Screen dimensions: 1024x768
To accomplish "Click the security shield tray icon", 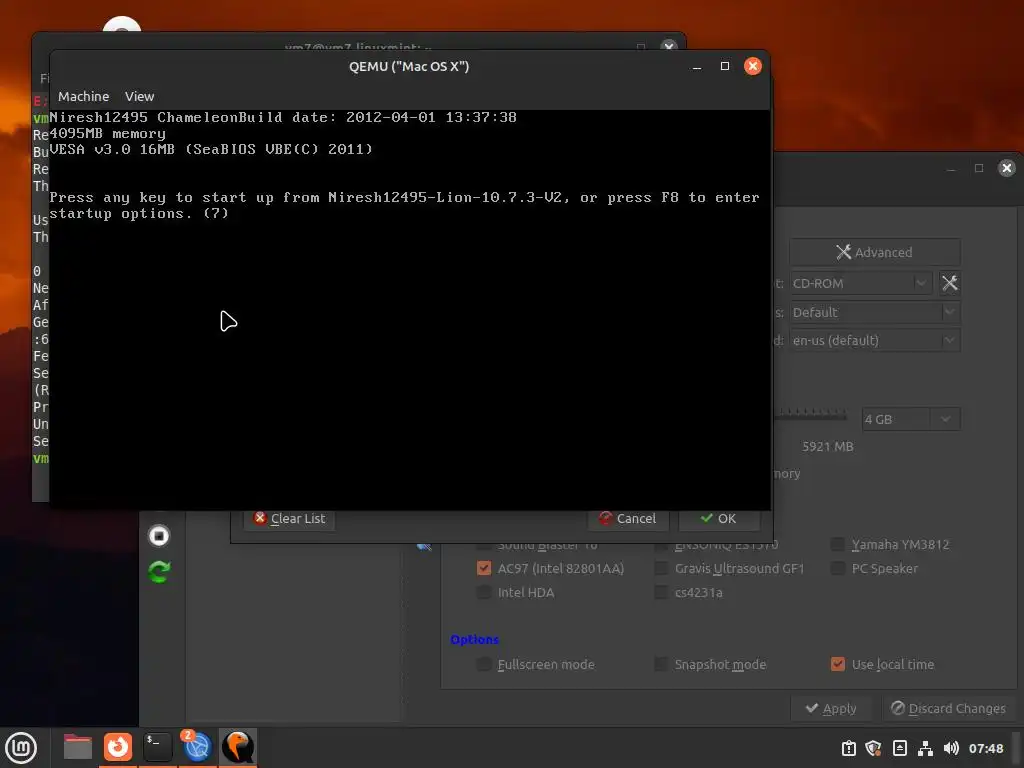I will click(874, 748).
